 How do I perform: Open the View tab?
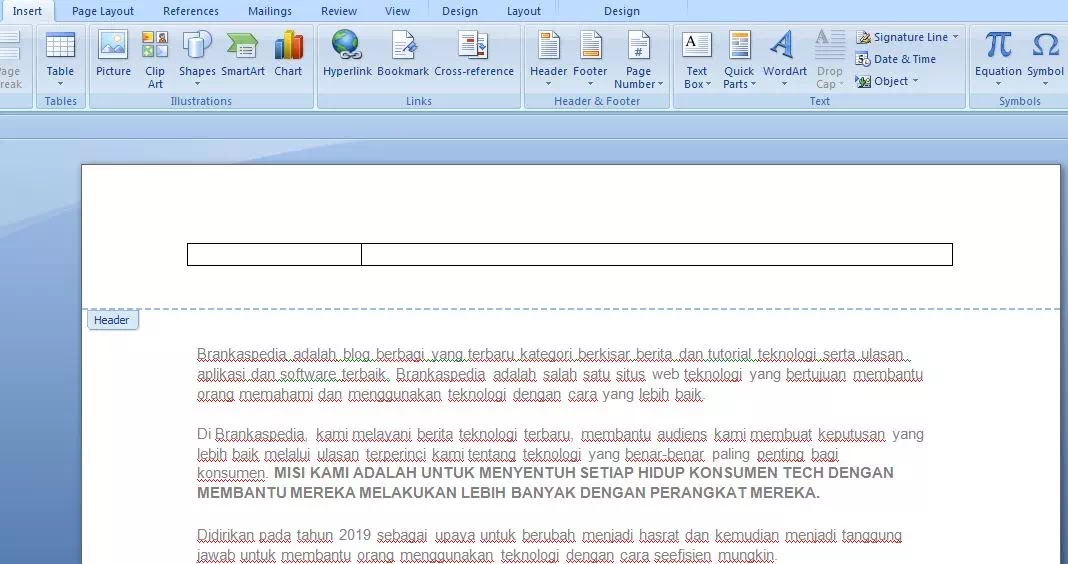(397, 11)
